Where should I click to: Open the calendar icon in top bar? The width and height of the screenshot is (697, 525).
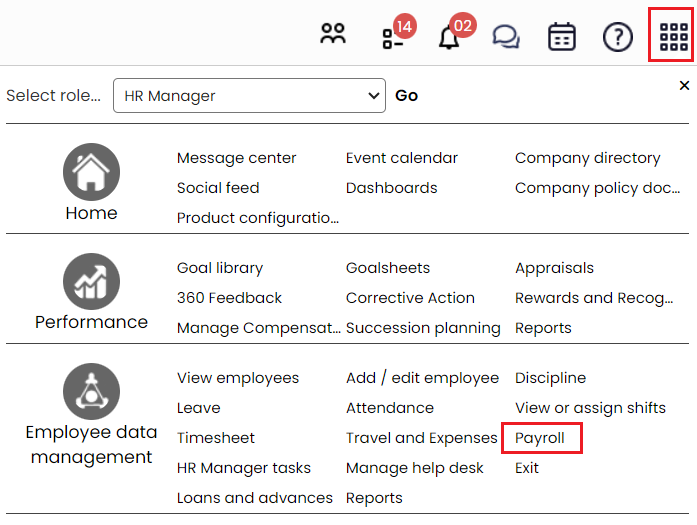(562, 37)
